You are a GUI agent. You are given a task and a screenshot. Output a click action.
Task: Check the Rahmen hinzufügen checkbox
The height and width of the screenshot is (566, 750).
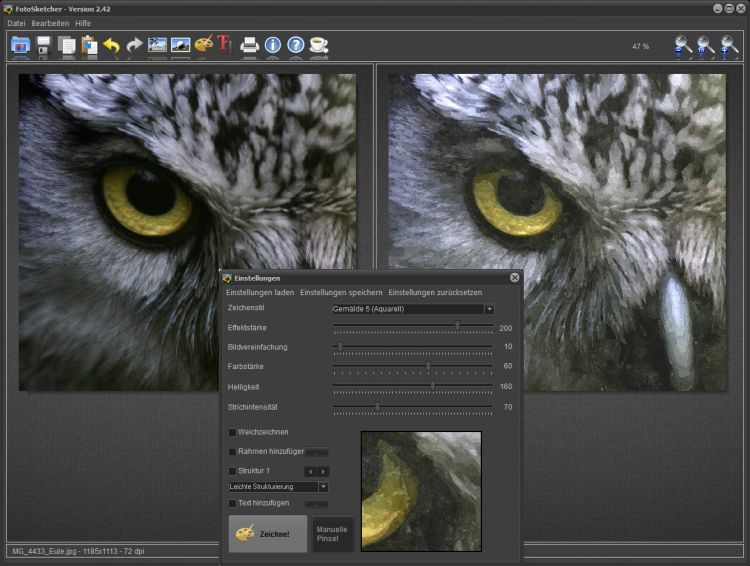(x=233, y=452)
